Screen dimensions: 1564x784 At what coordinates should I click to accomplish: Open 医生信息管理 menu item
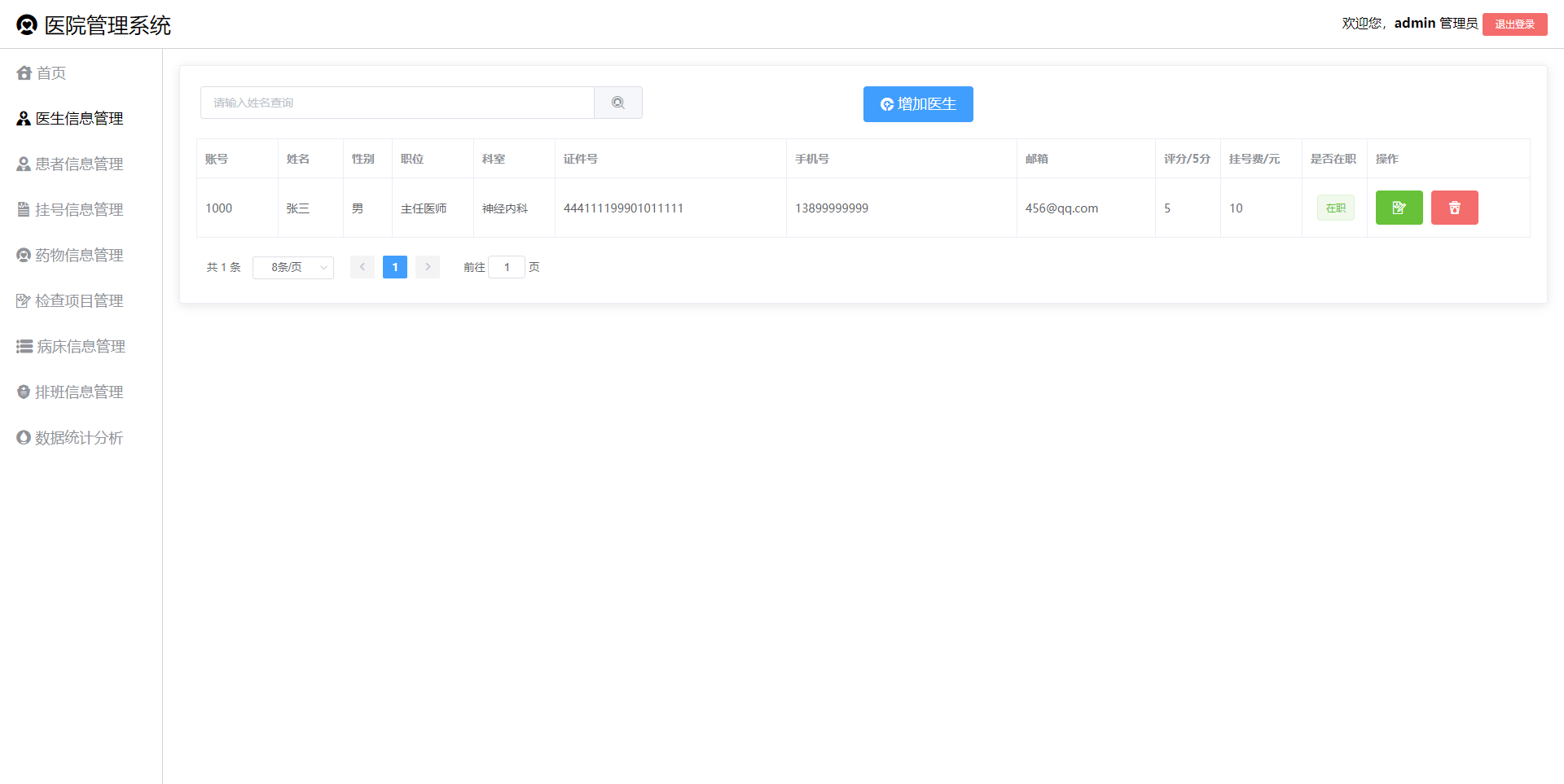coord(81,119)
